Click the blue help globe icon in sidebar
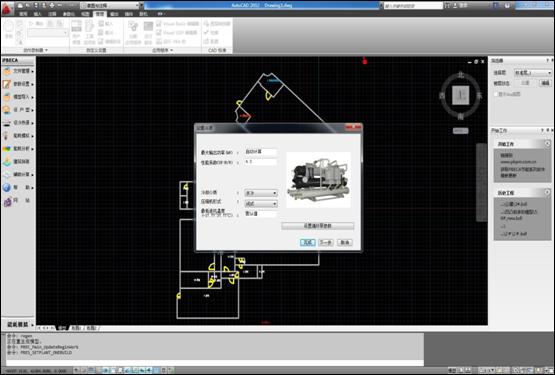The image size is (555, 375). [7, 187]
